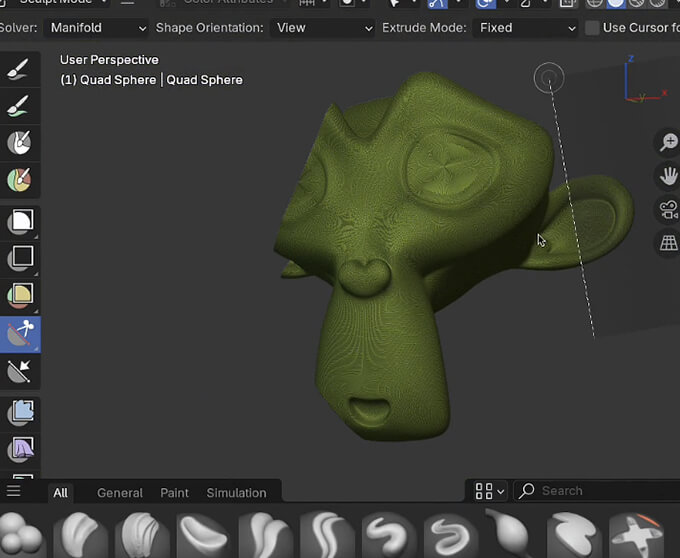Select the Mask brush tool
Image resolution: width=680 pixels, height=558 pixels.
coord(20,143)
